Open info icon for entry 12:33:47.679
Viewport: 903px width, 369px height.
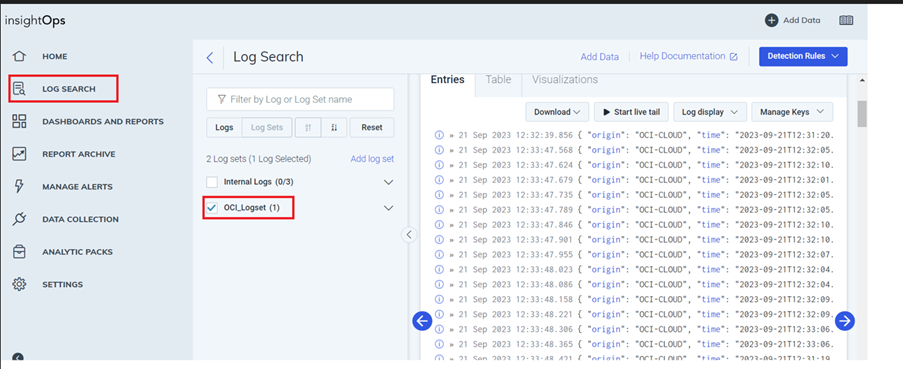[x=439, y=180]
